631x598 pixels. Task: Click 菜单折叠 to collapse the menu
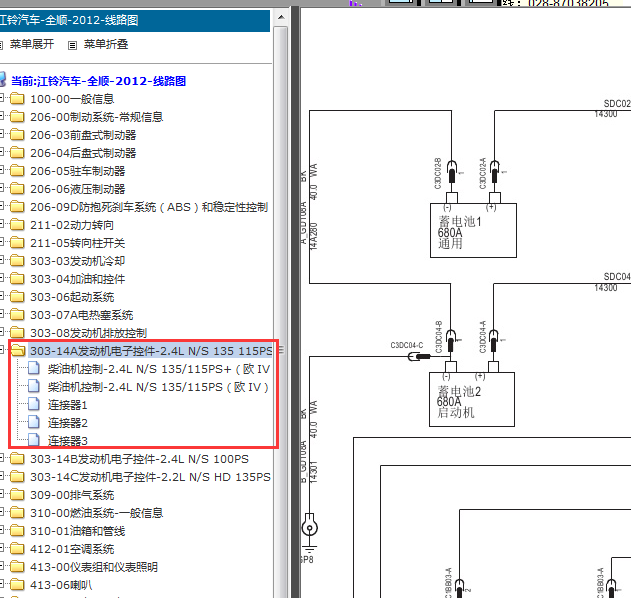pos(106,44)
